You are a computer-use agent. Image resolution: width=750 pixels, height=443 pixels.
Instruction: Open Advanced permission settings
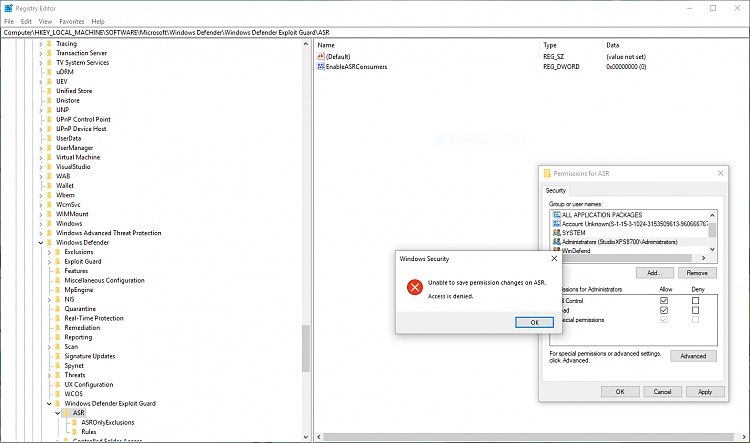693,356
